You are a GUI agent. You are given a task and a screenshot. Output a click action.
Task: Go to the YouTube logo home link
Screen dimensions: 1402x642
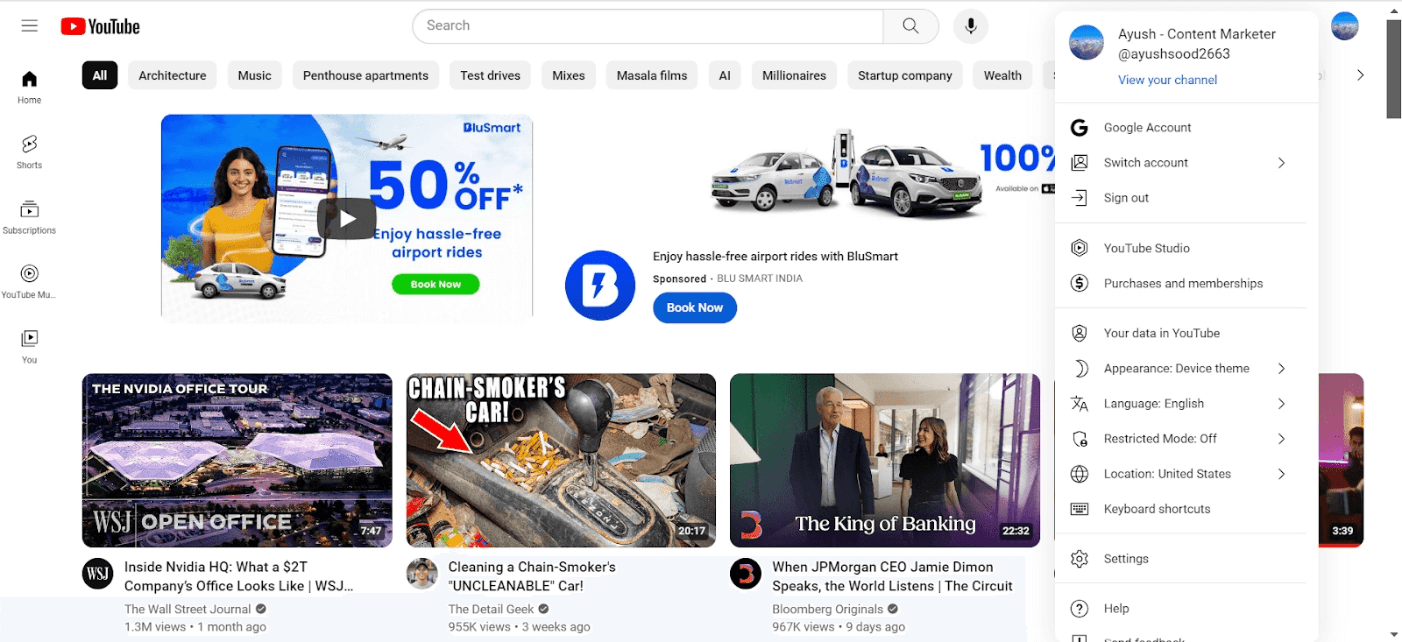tap(100, 26)
